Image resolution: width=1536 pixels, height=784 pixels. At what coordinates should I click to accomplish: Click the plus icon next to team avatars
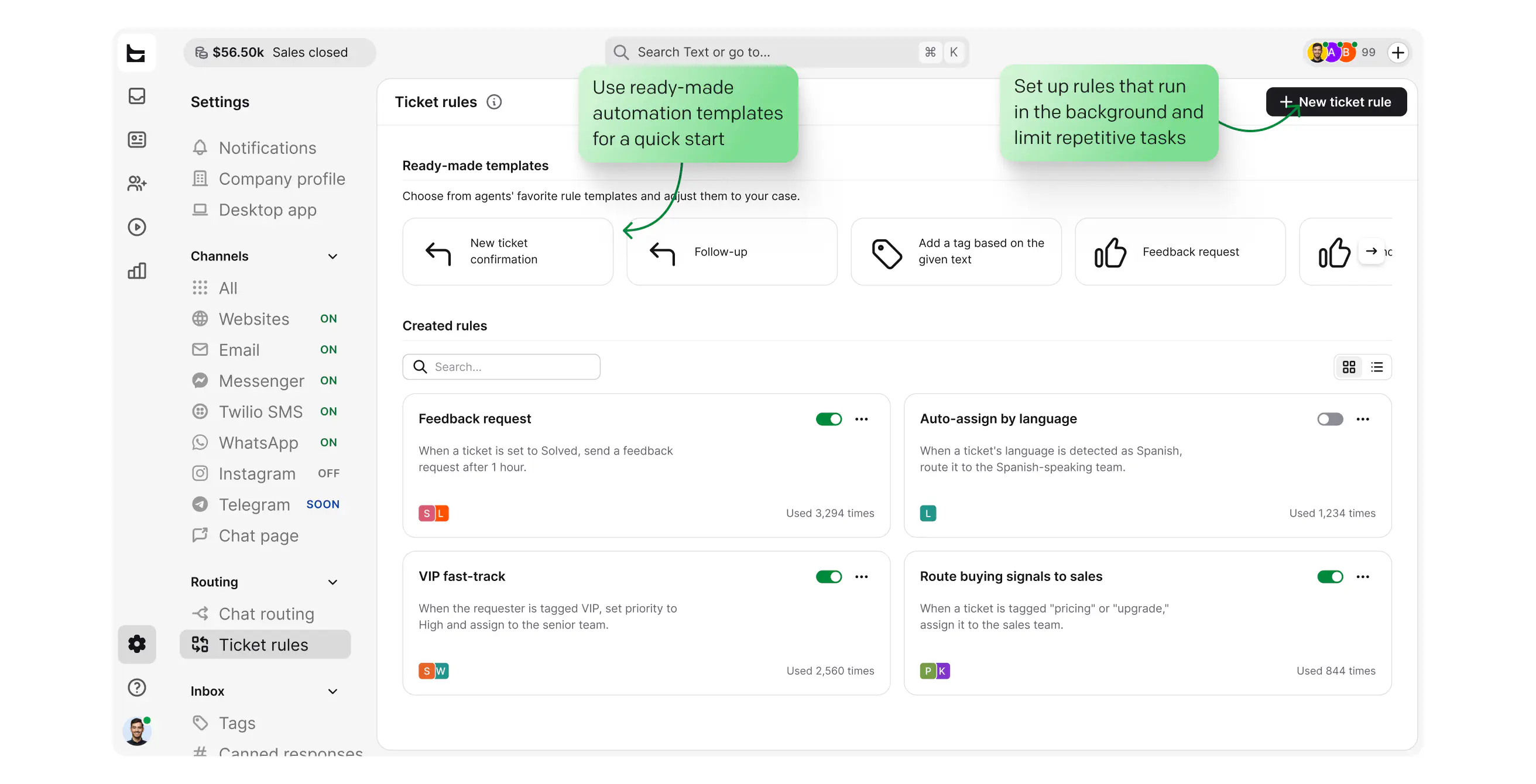pos(1398,53)
